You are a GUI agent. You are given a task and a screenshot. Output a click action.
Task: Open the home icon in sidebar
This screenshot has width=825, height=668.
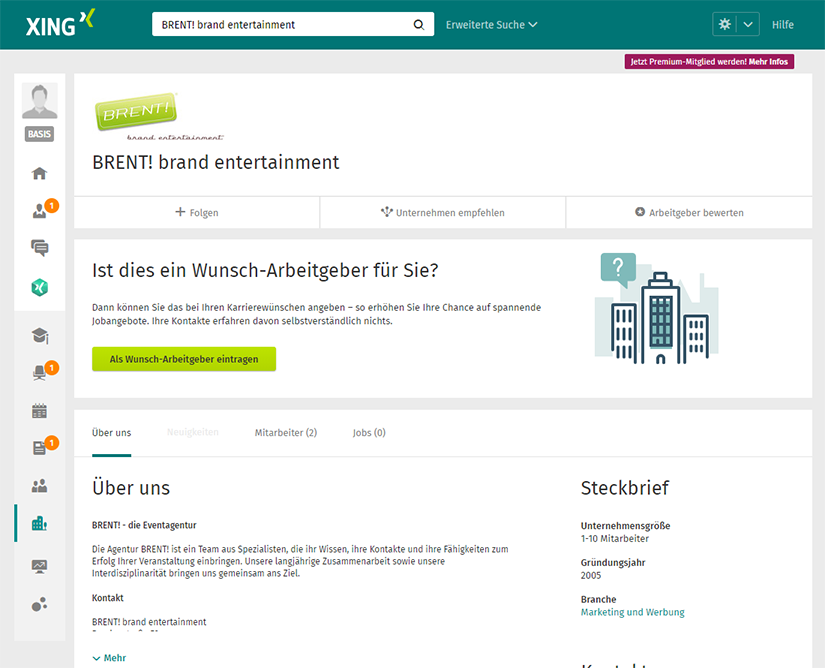point(39,173)
